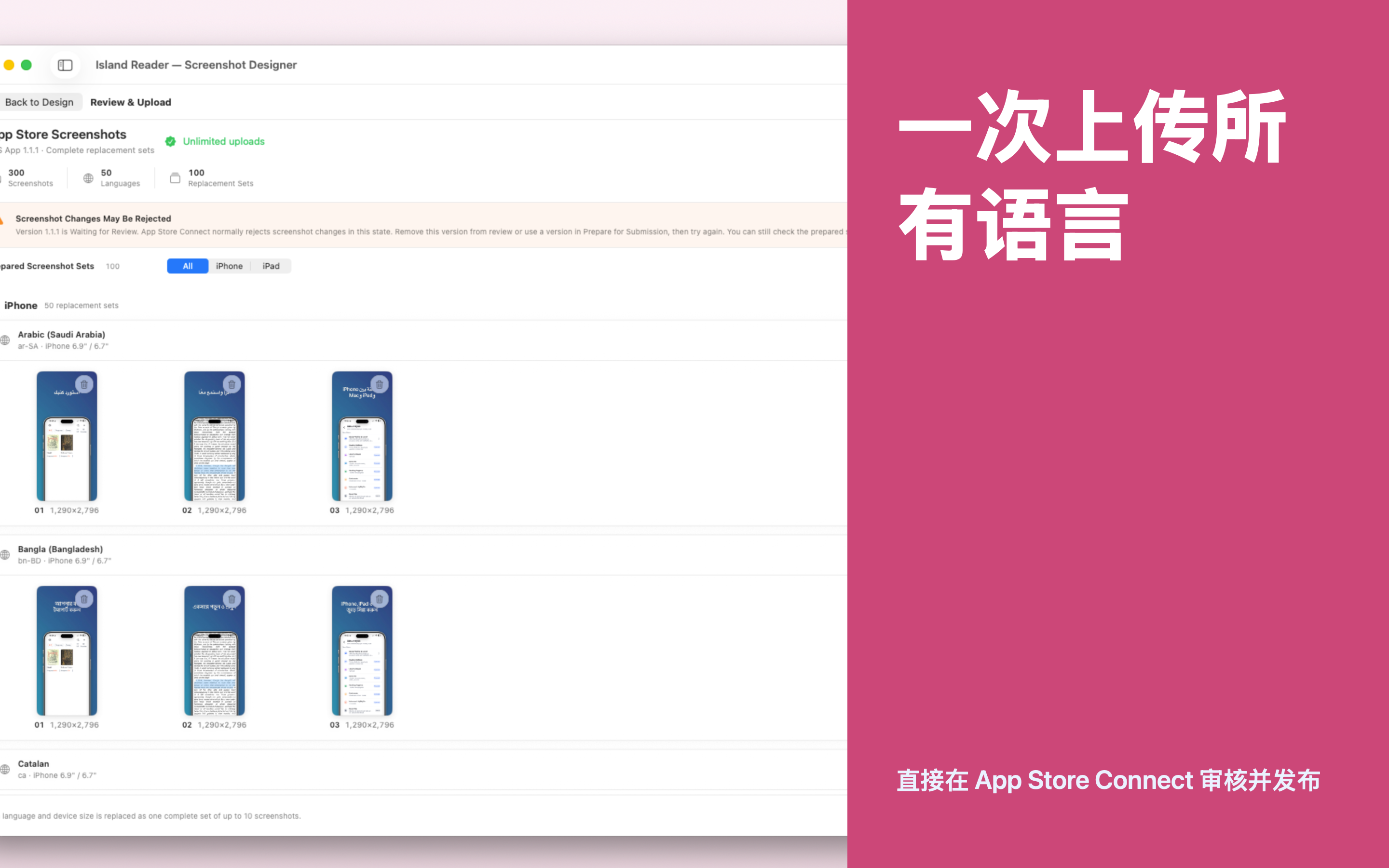This screenshot has height=868, width=1389.
Task: Click the 50 Languages stat
Action: click(112, 178)
